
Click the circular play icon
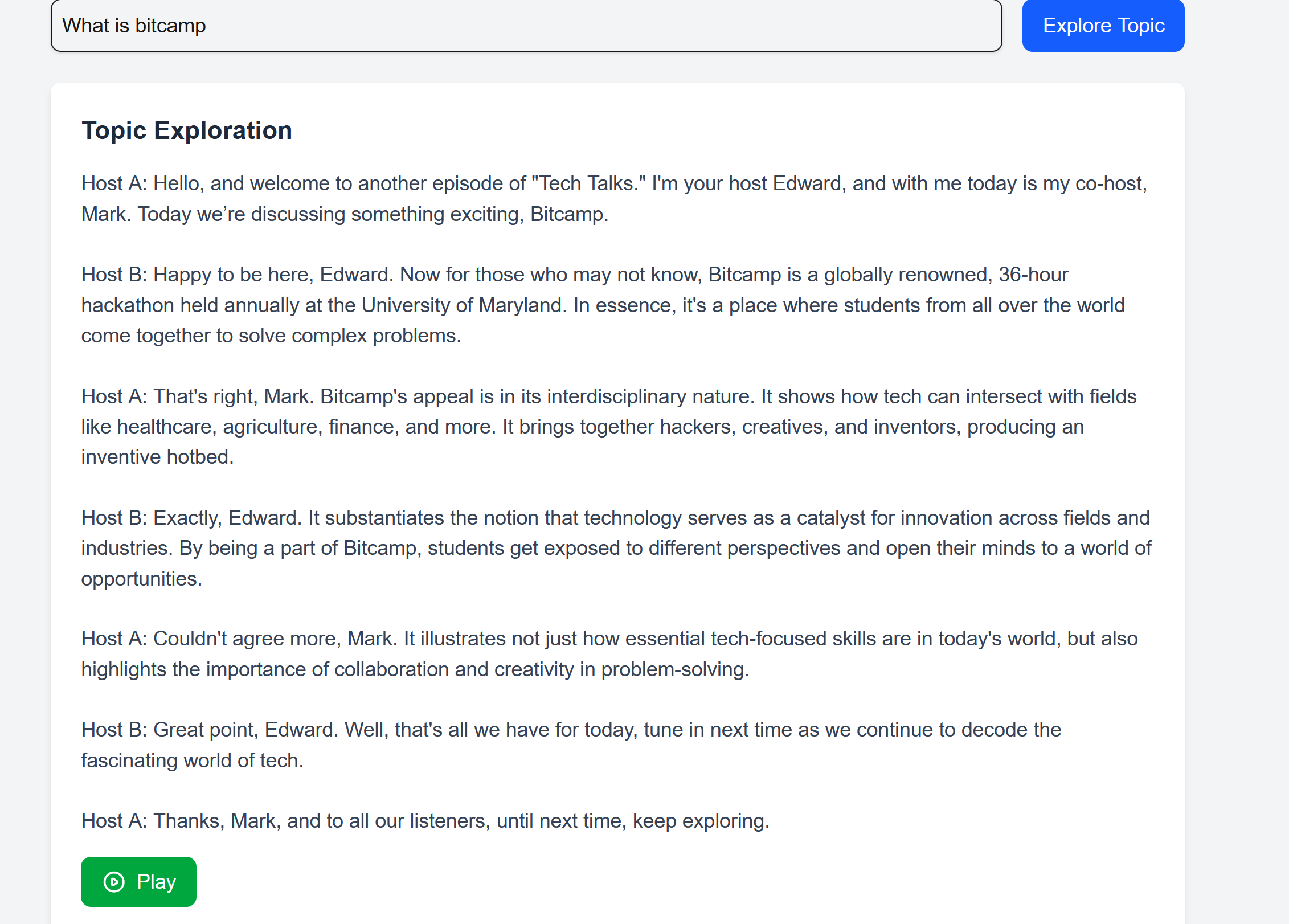point(114,882)
